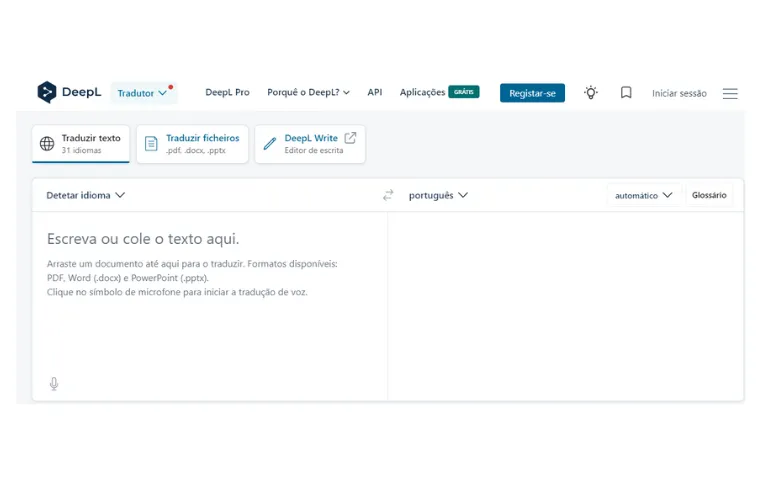Swap source and target languages

pos(388,195)
